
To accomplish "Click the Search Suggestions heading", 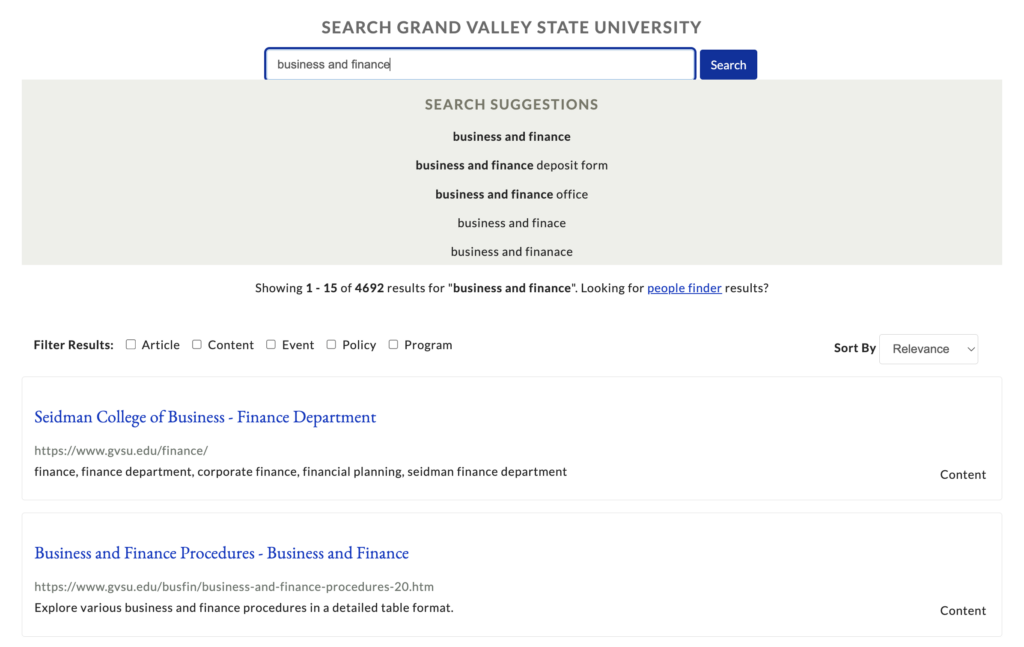I will coord(511,105).
